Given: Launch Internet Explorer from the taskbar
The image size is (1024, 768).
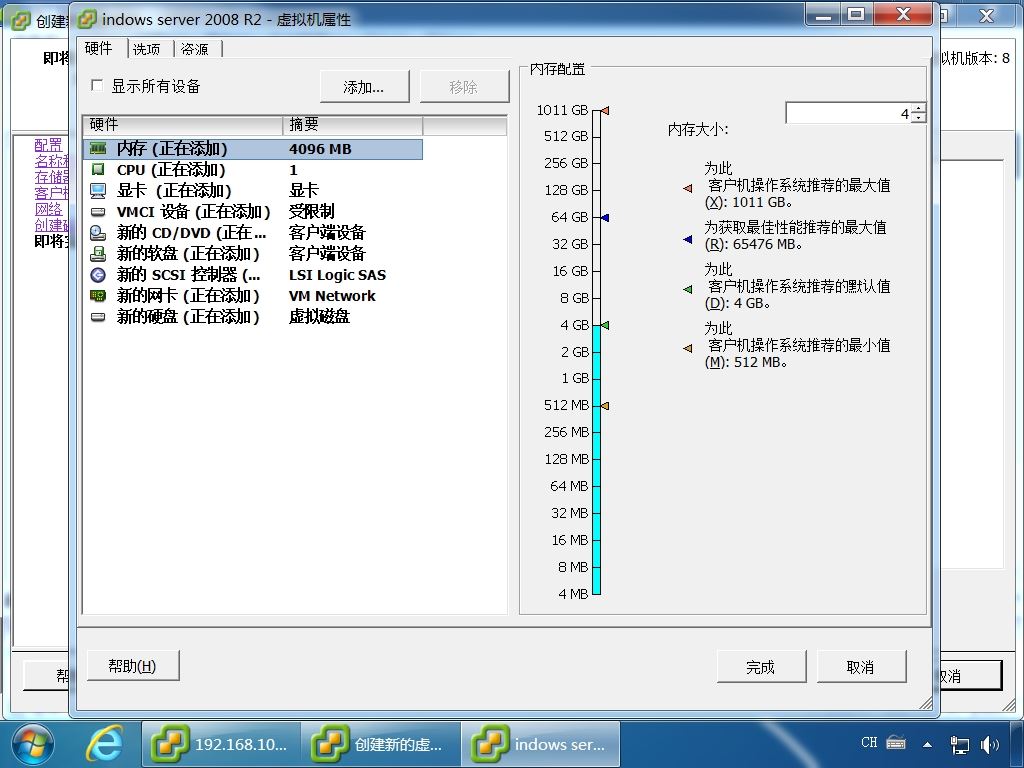Looking at the screenshot, I should [104, 744].
